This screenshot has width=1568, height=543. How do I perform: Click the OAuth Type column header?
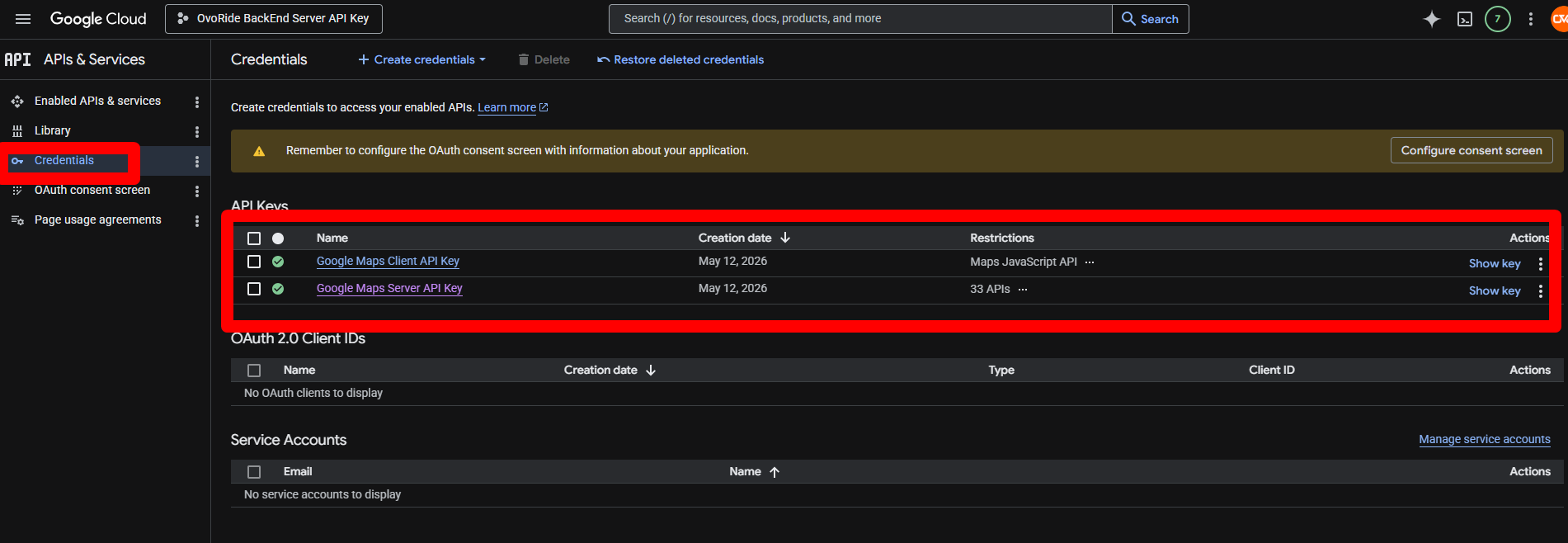pyautogui.click(x=1001, y=370)
